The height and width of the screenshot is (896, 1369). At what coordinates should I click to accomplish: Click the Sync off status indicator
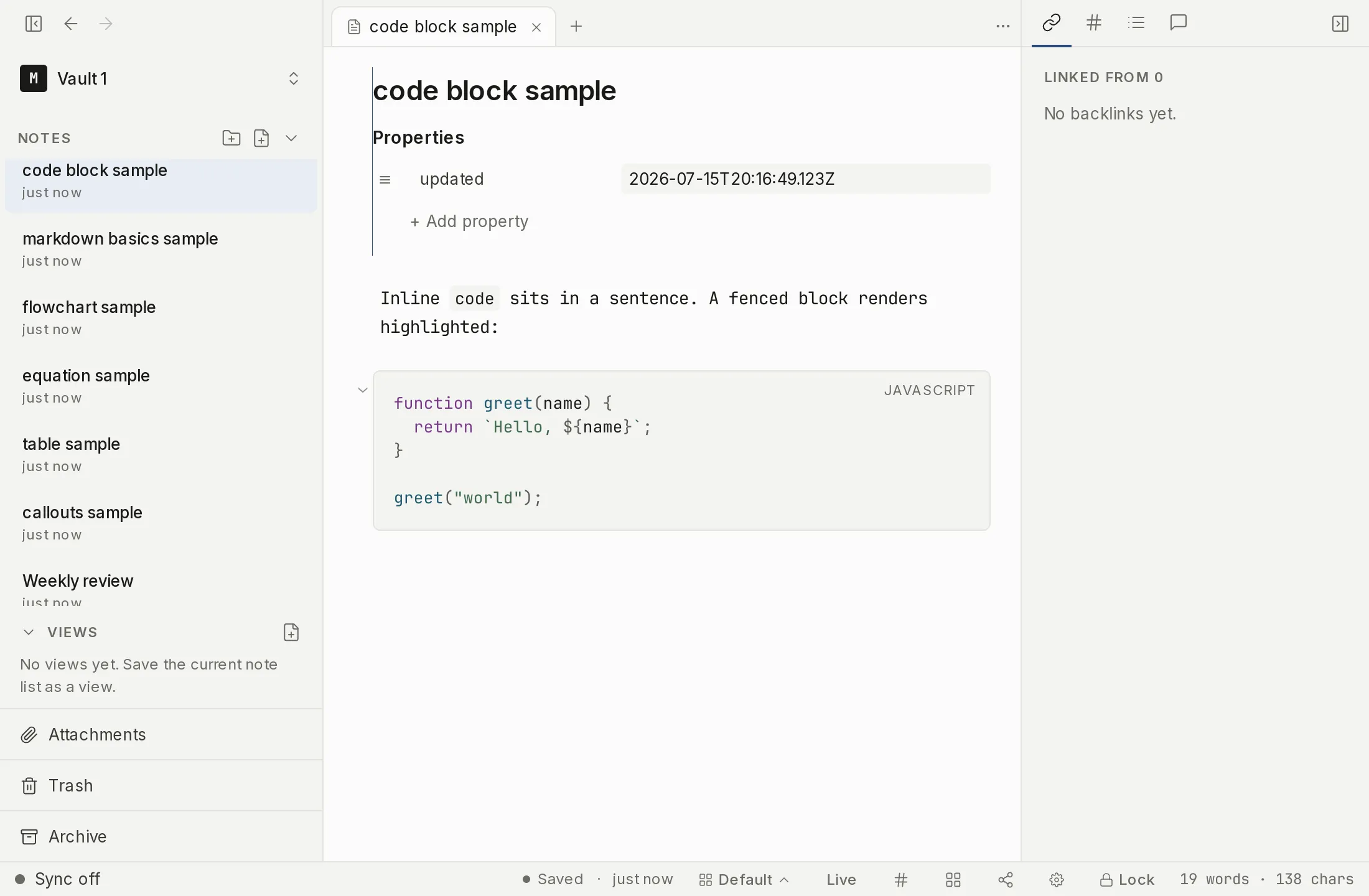click(x=57, y=879)
